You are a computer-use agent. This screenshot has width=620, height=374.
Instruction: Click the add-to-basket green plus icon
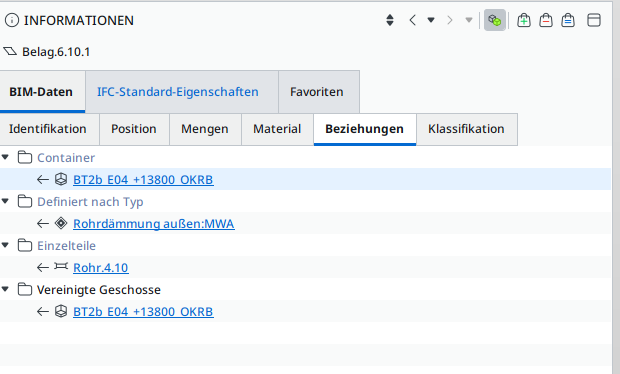click(x=524, y=20)
